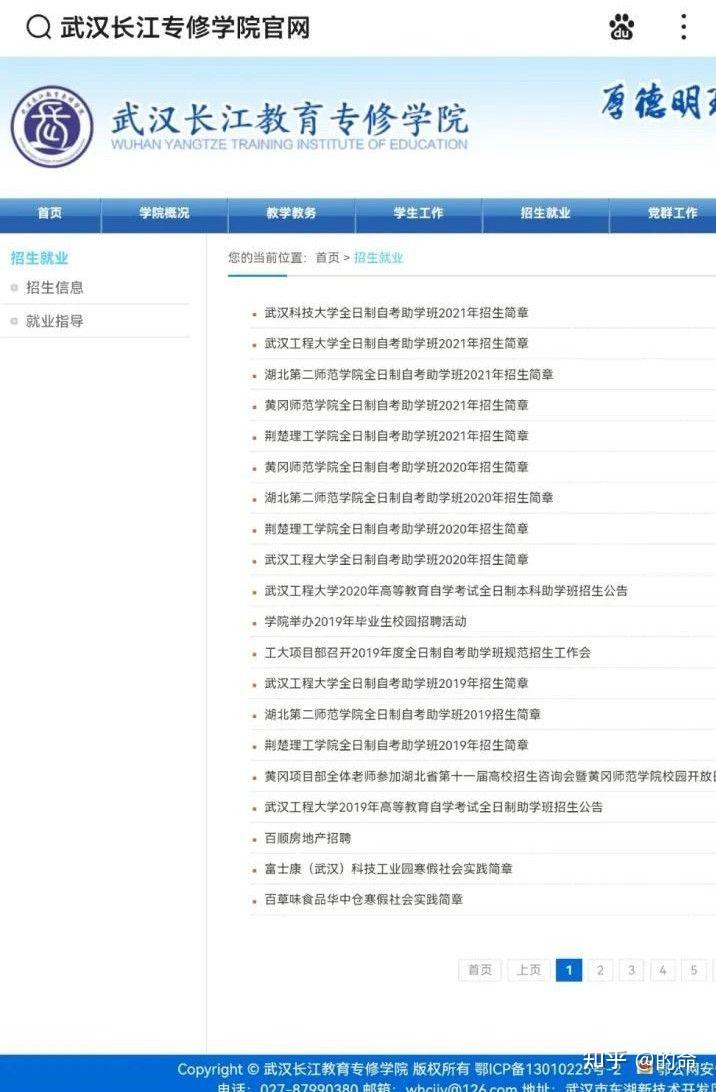
Task: Open 武汉工程大学2020年高等教育自学考试全日制本科助学班招生公告
Action: (x=446, y=591)
